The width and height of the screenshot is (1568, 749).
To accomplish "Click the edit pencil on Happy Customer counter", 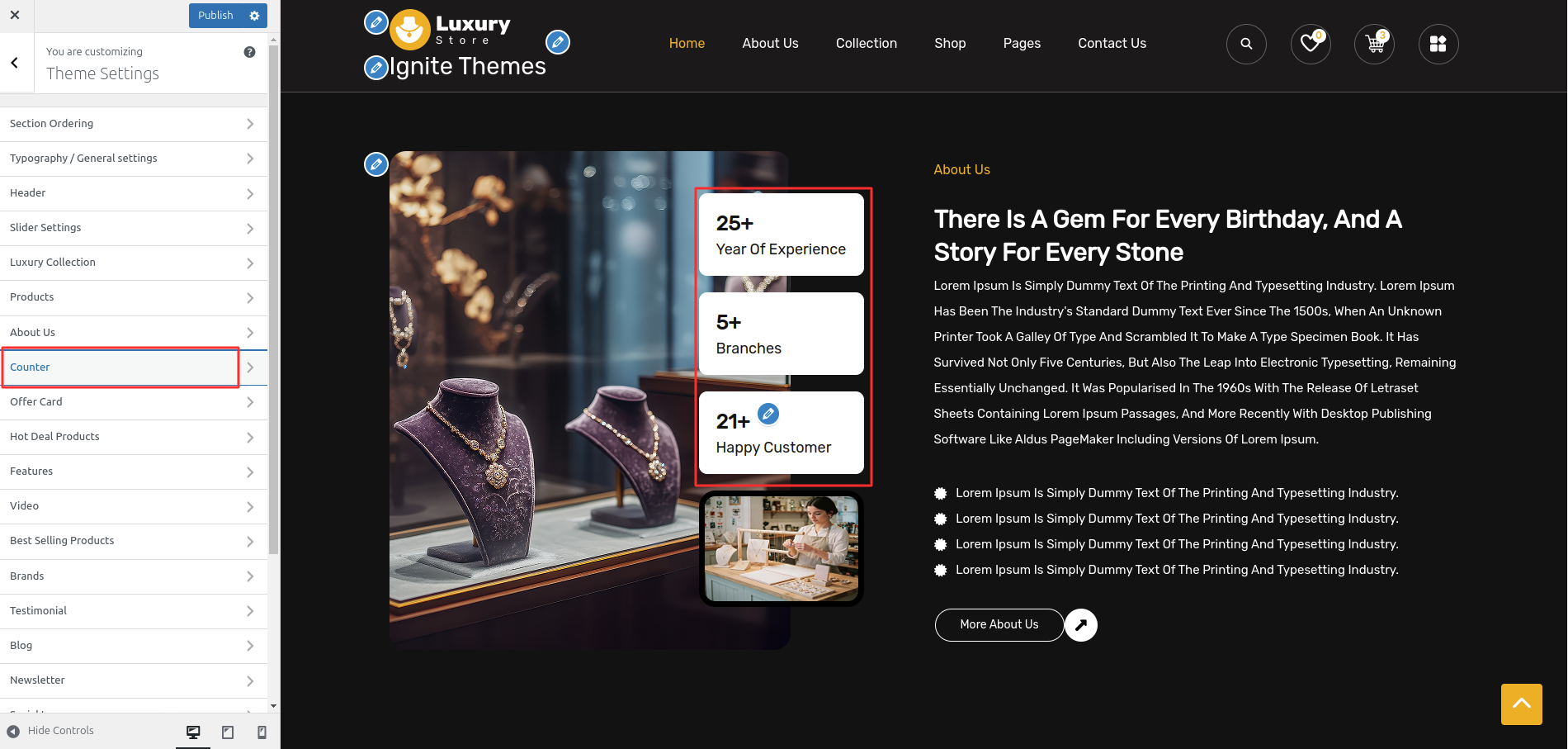I will pos(768,414).
